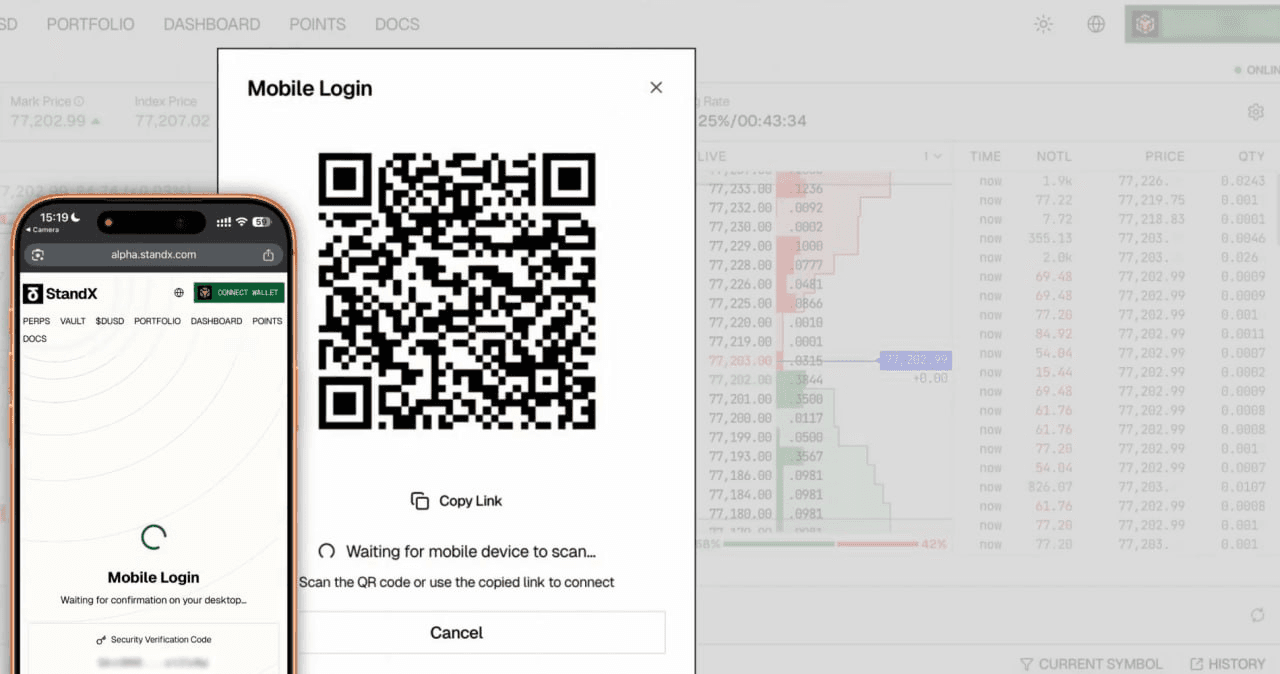The height and width of the screenshot is (674, 1280).
Task: Open the desktop globe language selector
Action: point(1096,25)
